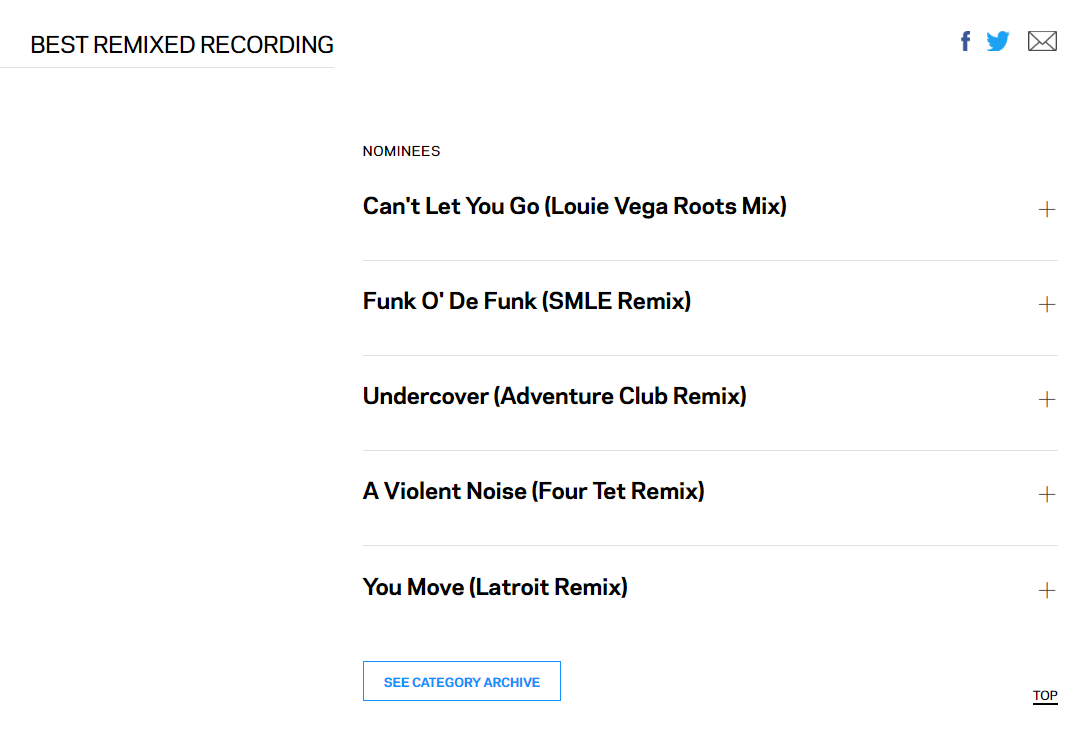
Task: Click divider line above You Move entry
Action: [x=710, y=545]
